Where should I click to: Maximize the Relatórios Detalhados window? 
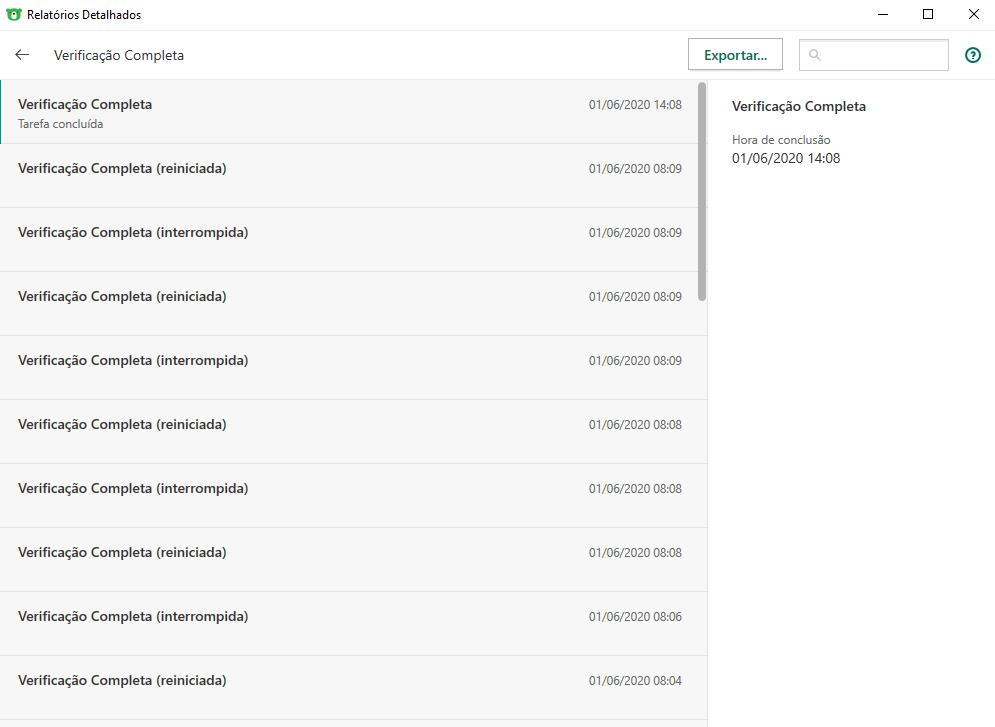(x=928, y=15)
